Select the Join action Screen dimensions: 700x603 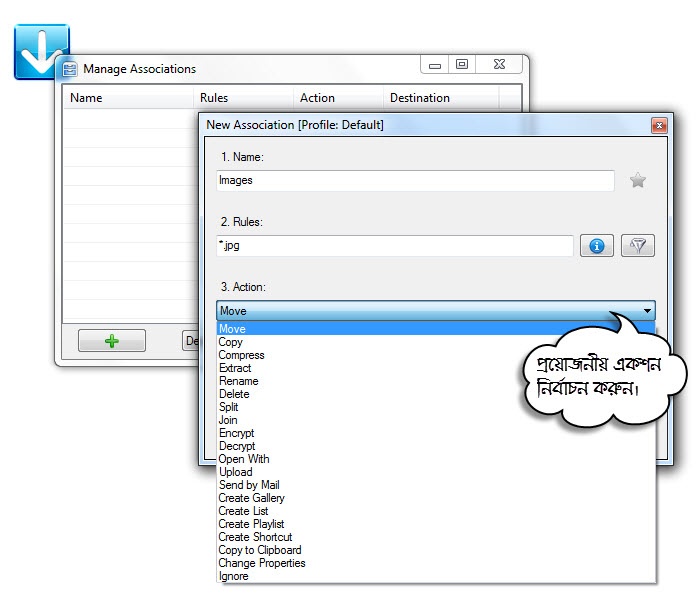coord(436,420)
